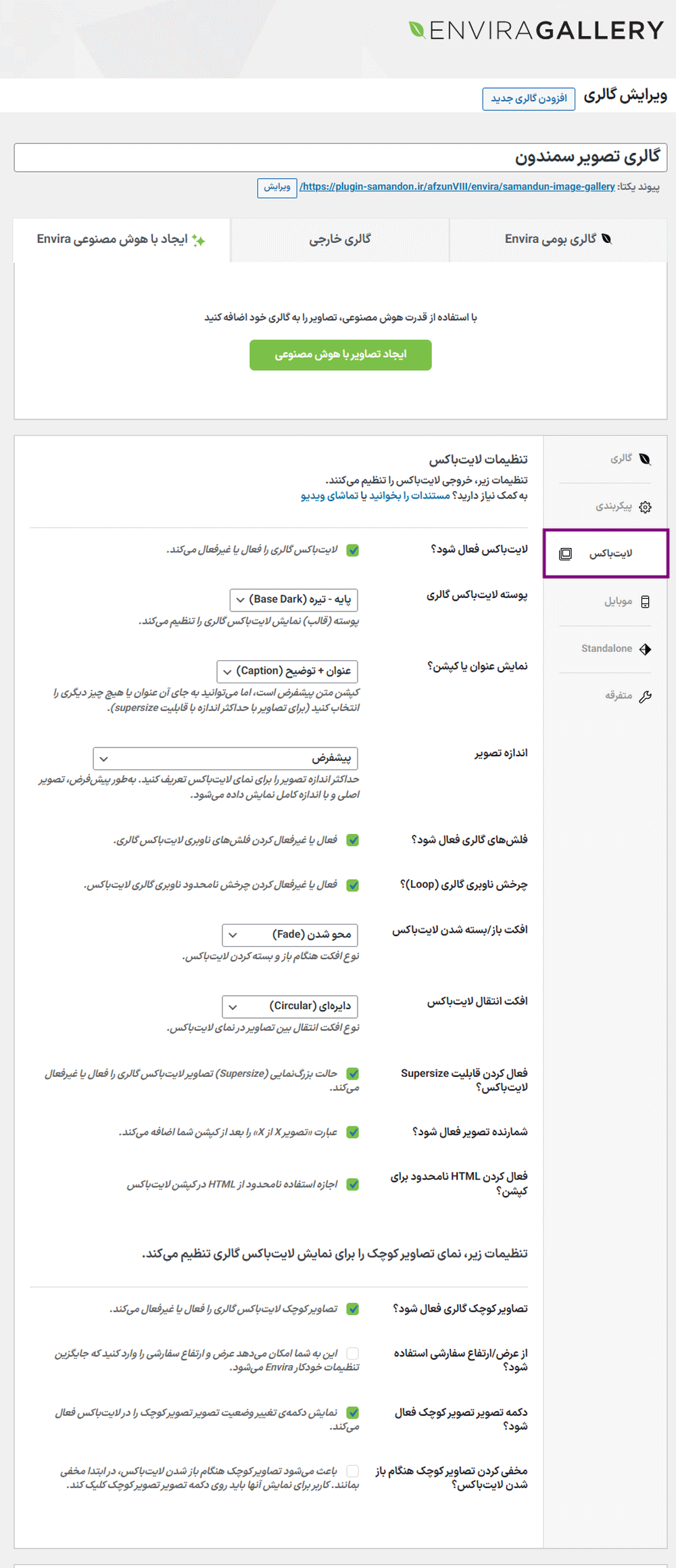676x1568 pixels.
Task: Select the lightbox icon in the sidebar
Action: [566, 554]
